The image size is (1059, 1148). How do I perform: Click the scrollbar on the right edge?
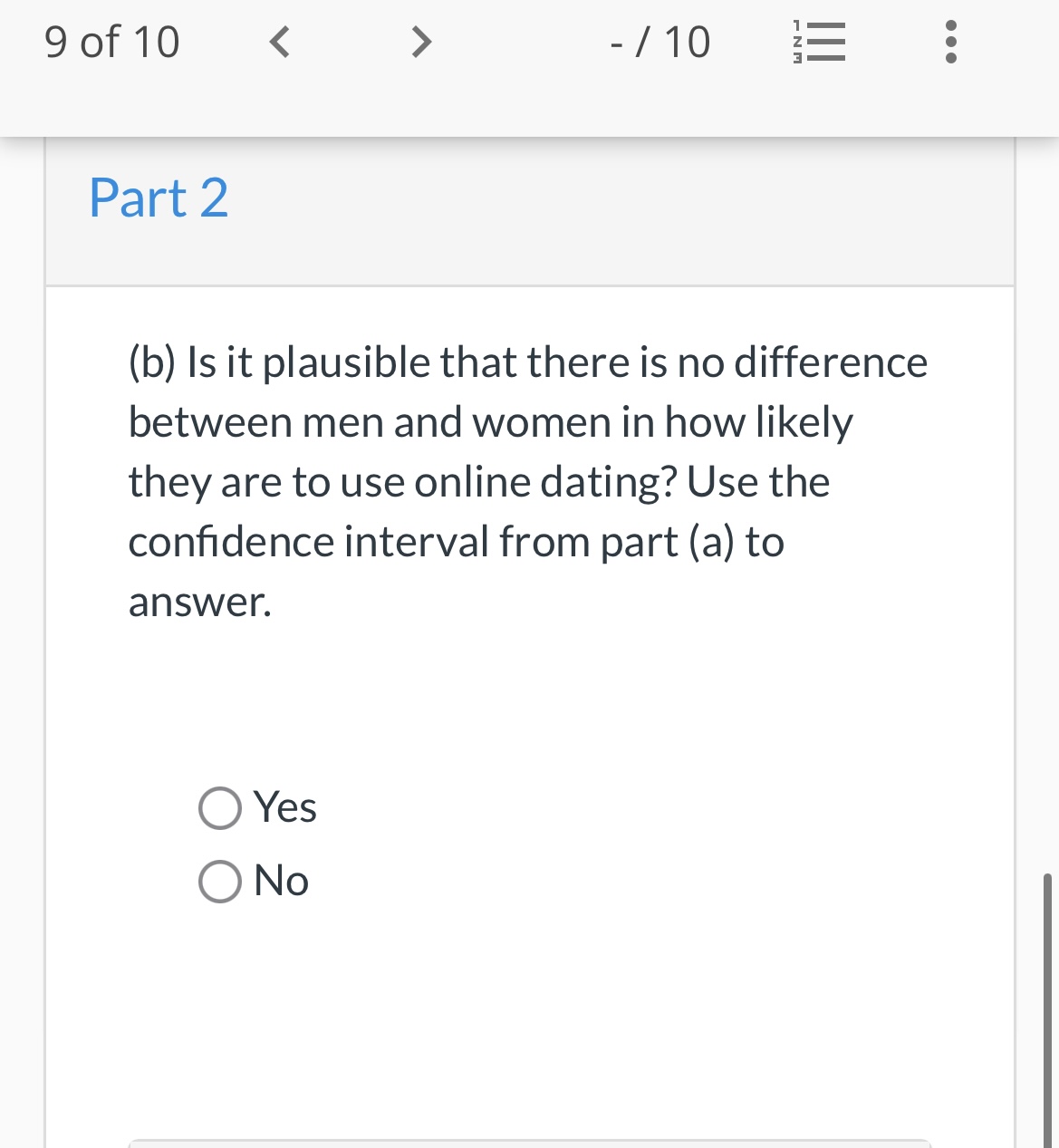[1048, 997]
